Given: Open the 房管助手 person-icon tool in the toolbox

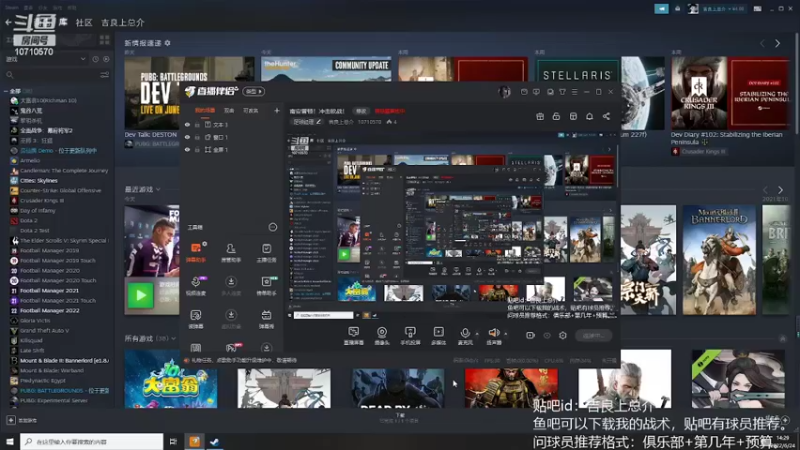Looking at the screenshot, I should 231,252.
